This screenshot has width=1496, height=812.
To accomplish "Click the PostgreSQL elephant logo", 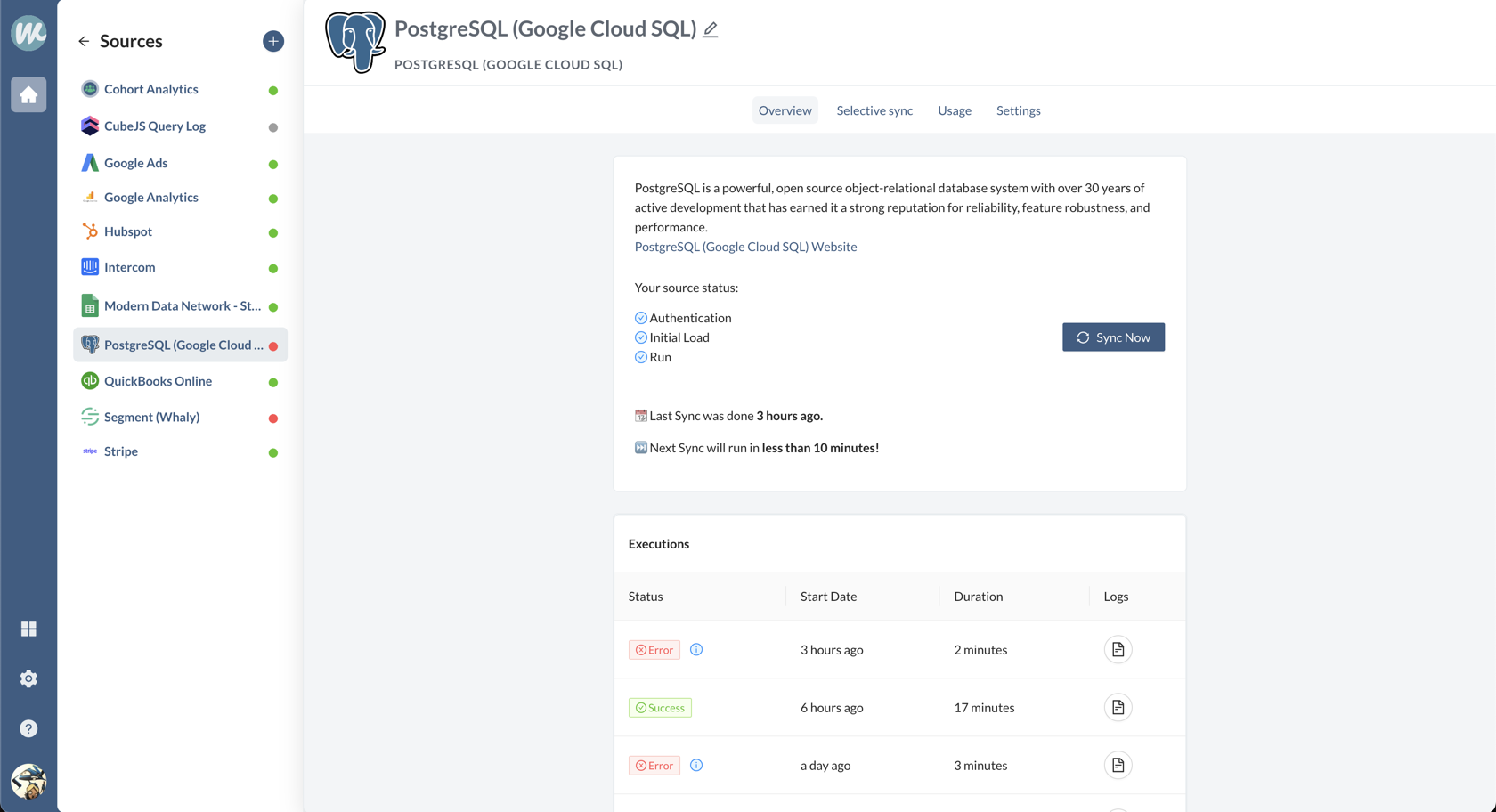I will click(x=355, y=42).
